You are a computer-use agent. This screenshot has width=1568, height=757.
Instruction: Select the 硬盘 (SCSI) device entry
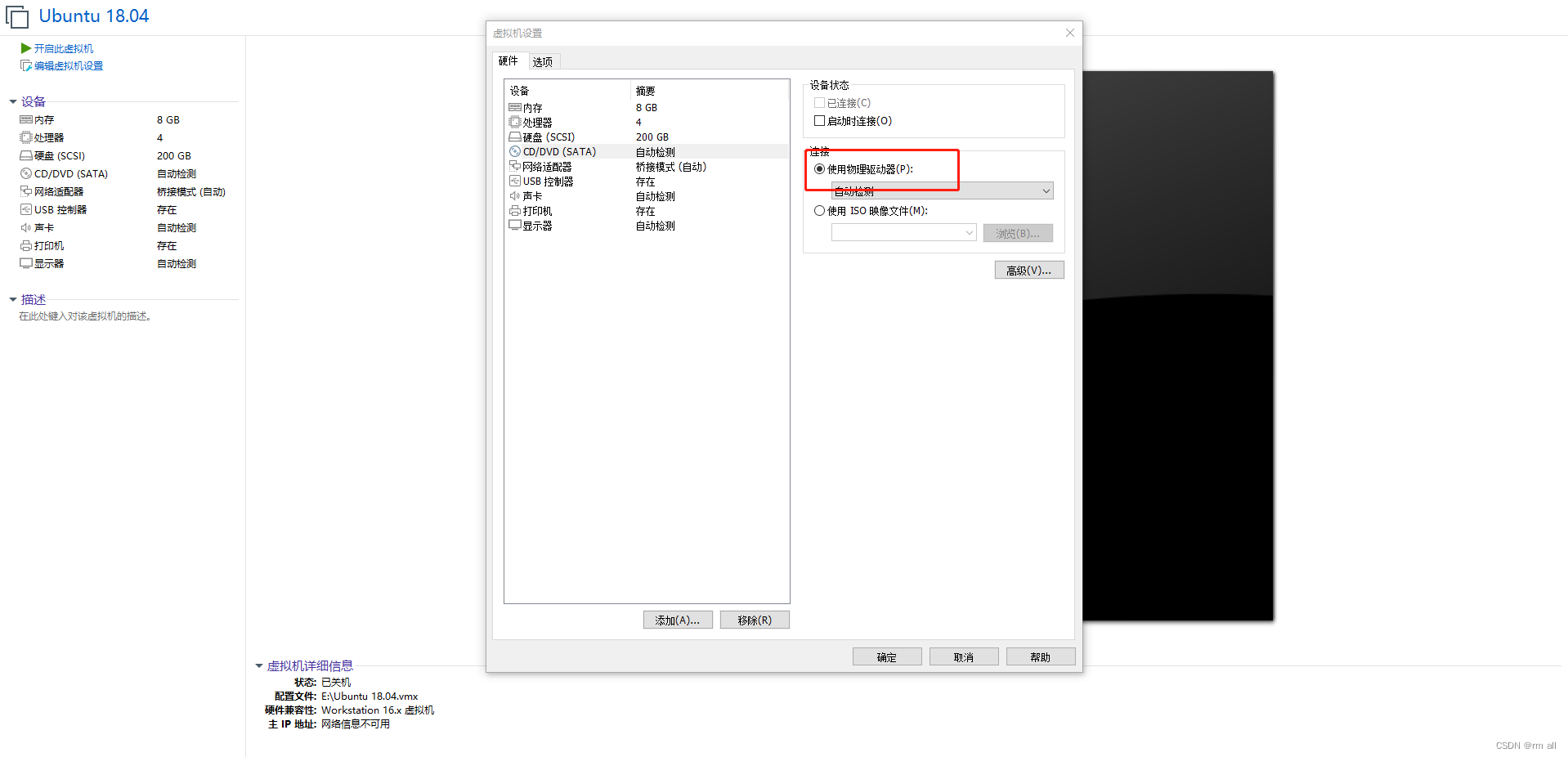pos(548,137)
